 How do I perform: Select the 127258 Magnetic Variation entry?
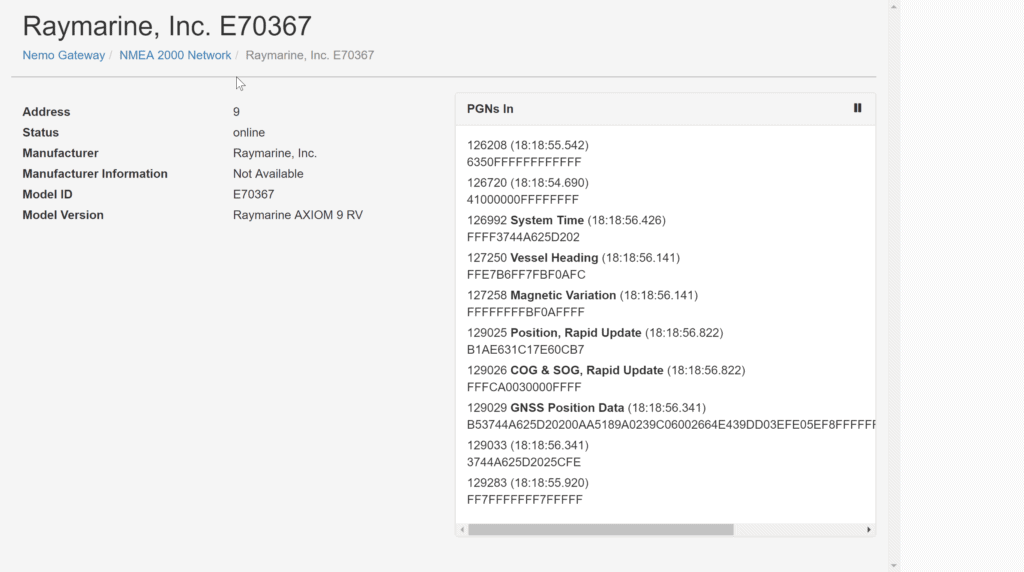coord(583,304)
